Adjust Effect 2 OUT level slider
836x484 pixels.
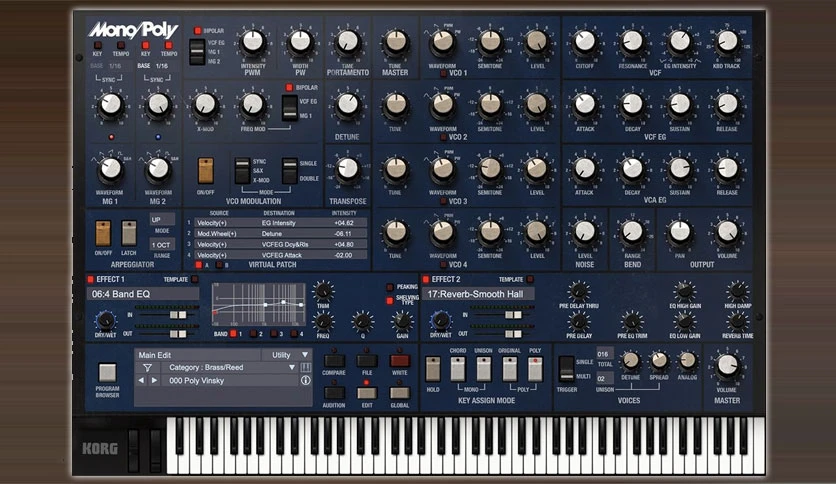click(x=513, y=334)
